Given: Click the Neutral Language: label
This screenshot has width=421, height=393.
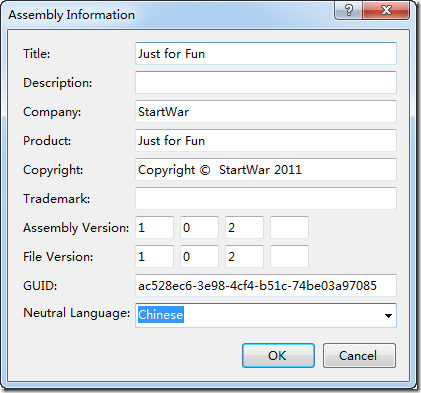Looking at the screenshot, I should click(x=77, y=313).
